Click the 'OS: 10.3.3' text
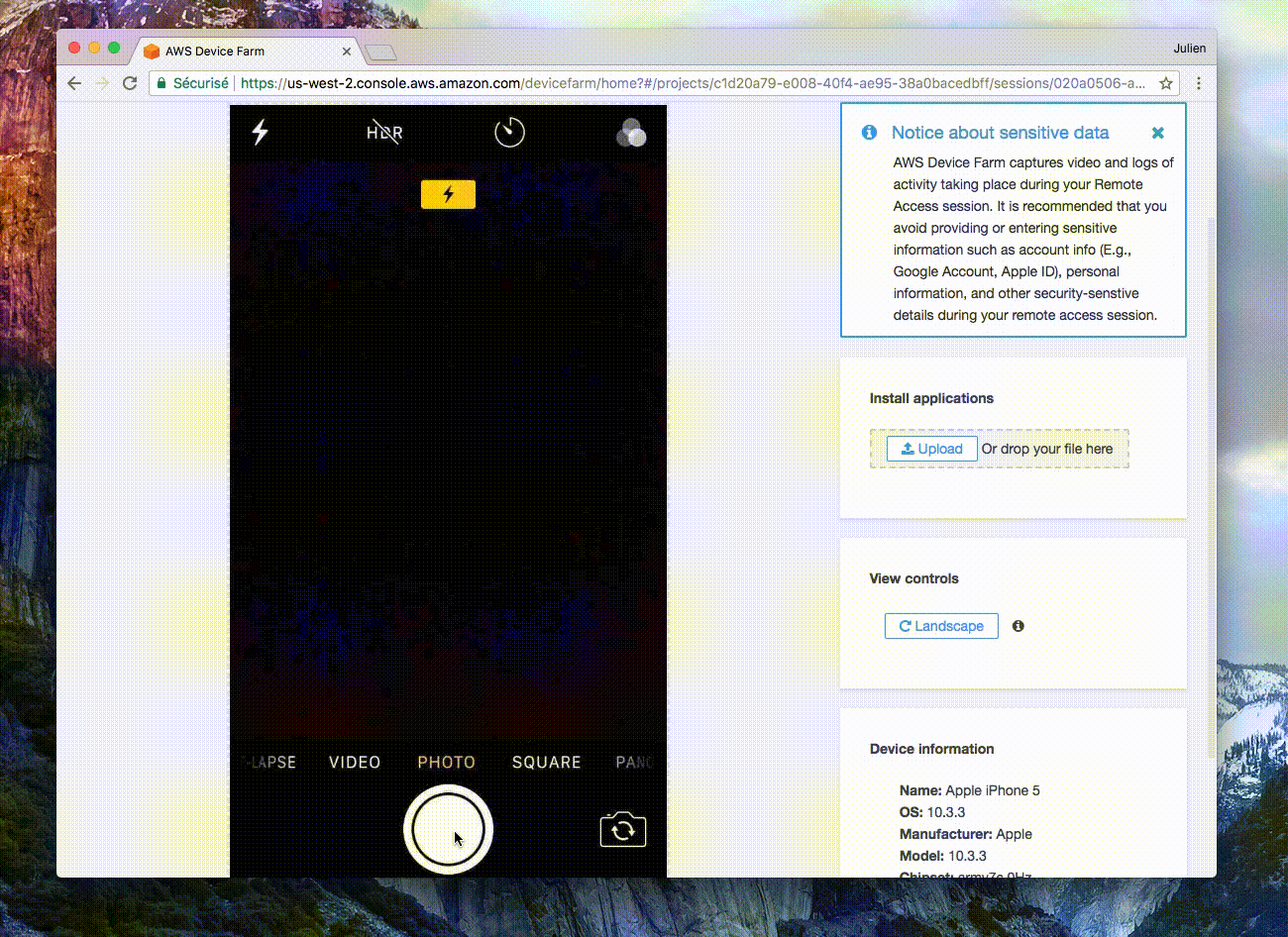This screenshot has height=937, width=1288. tap(931, 812)
